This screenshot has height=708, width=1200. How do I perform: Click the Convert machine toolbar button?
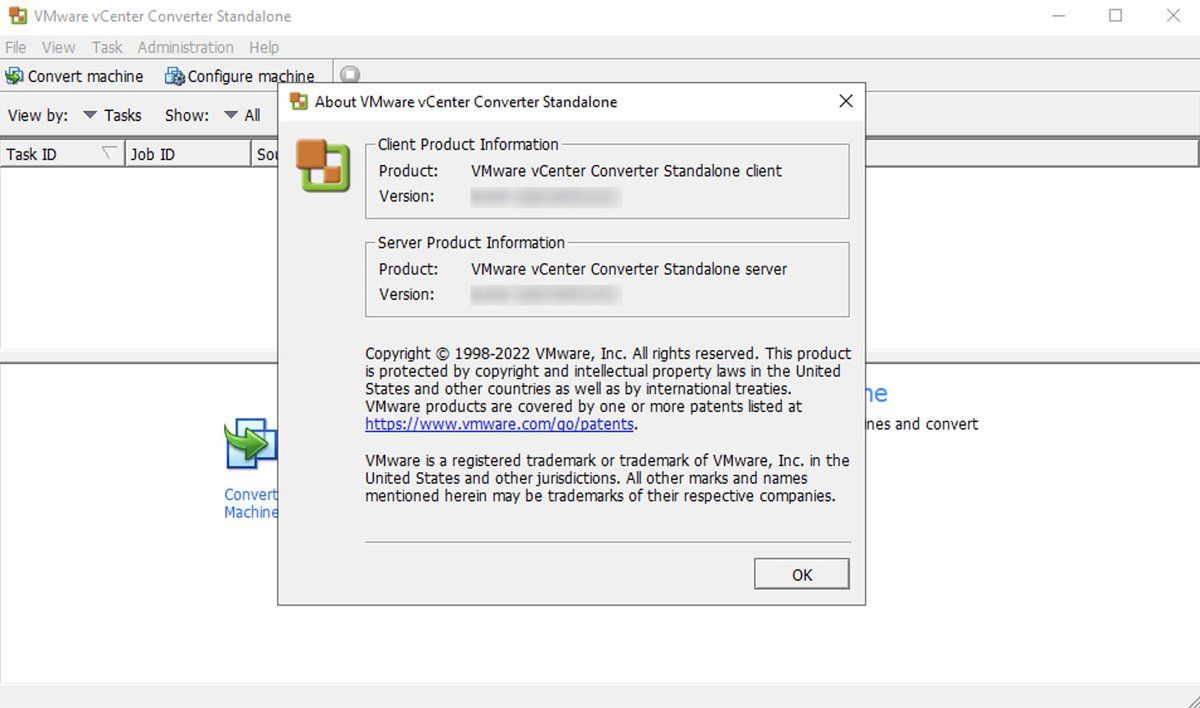point(75,76)
